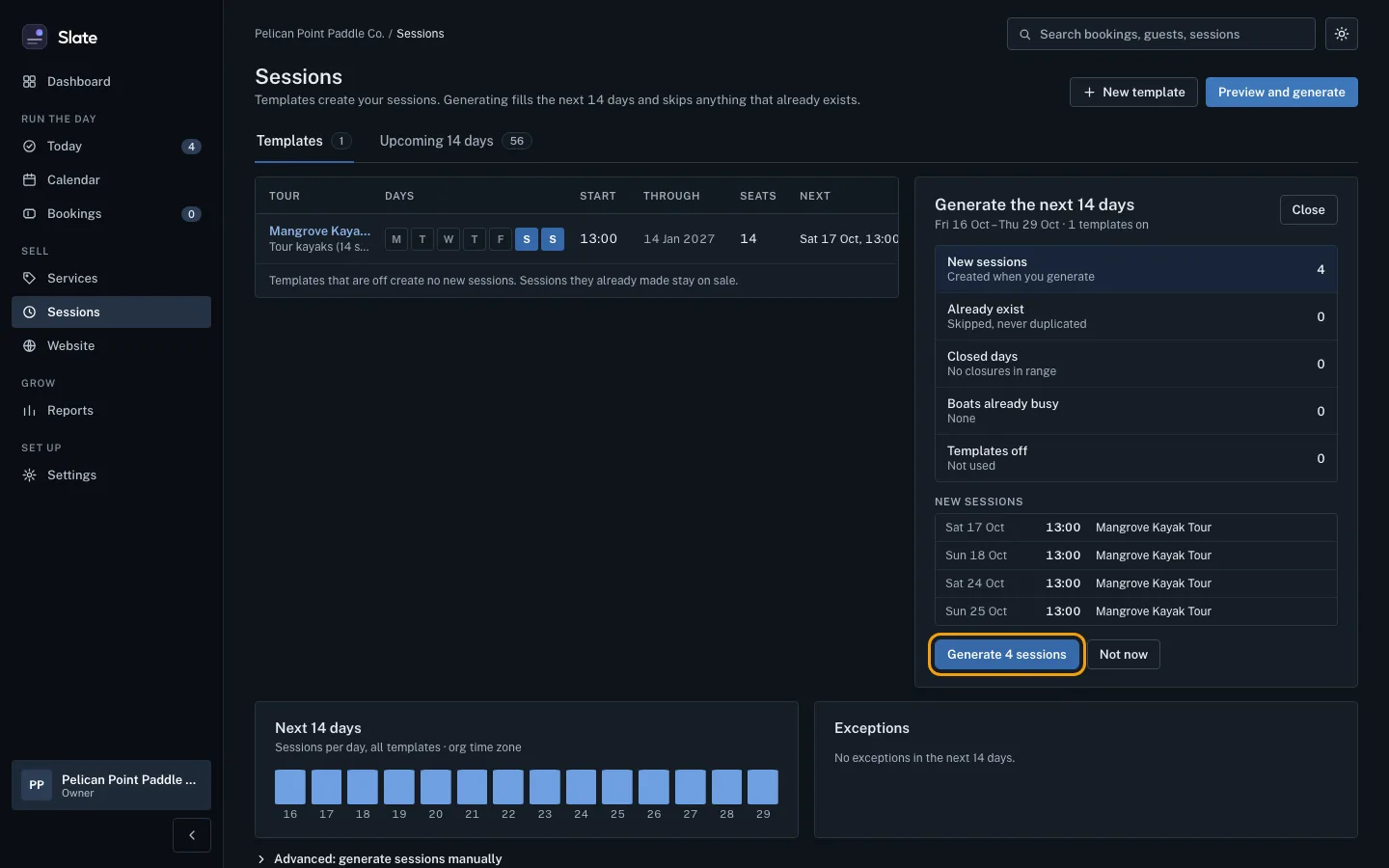Click the Today badge count 4
This screenshot has height=868, width=1389.
coord(191,147)
